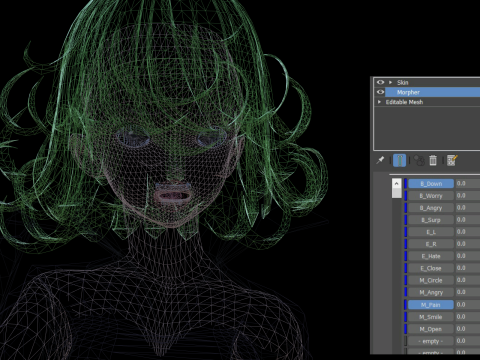The image size is (480, 360).
Task: Click the gray indicator beside first empty channel
Action: click(406, 341)
